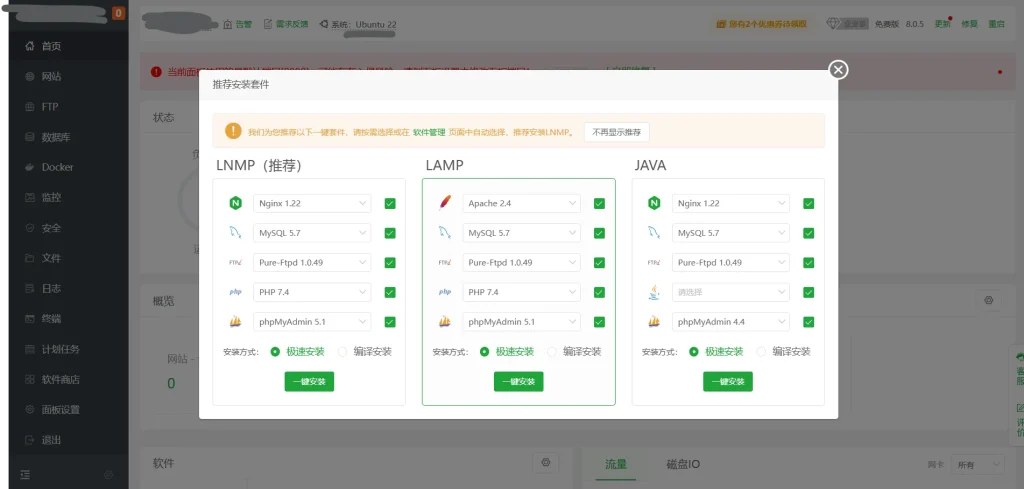The height and width of the screenshot is (489, 1024).
Task: Click the 重启 link in header
Action: click(x=996, y=24)
